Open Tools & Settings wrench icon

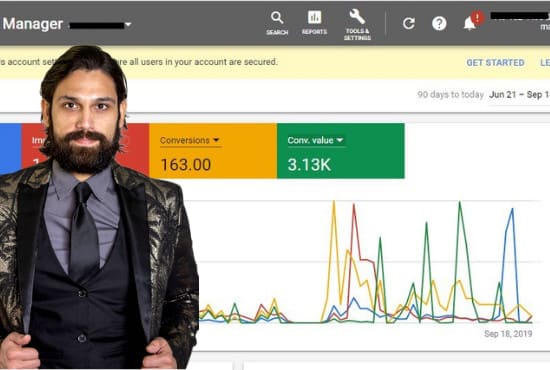(x=357, y=25)
